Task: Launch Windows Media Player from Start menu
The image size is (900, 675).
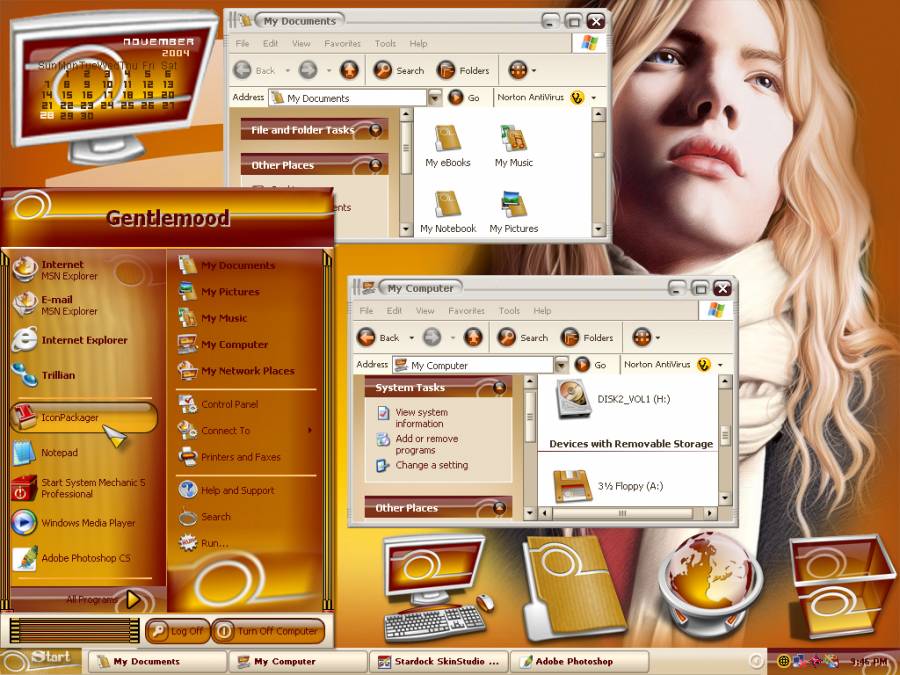Action: tap(87, 523)
